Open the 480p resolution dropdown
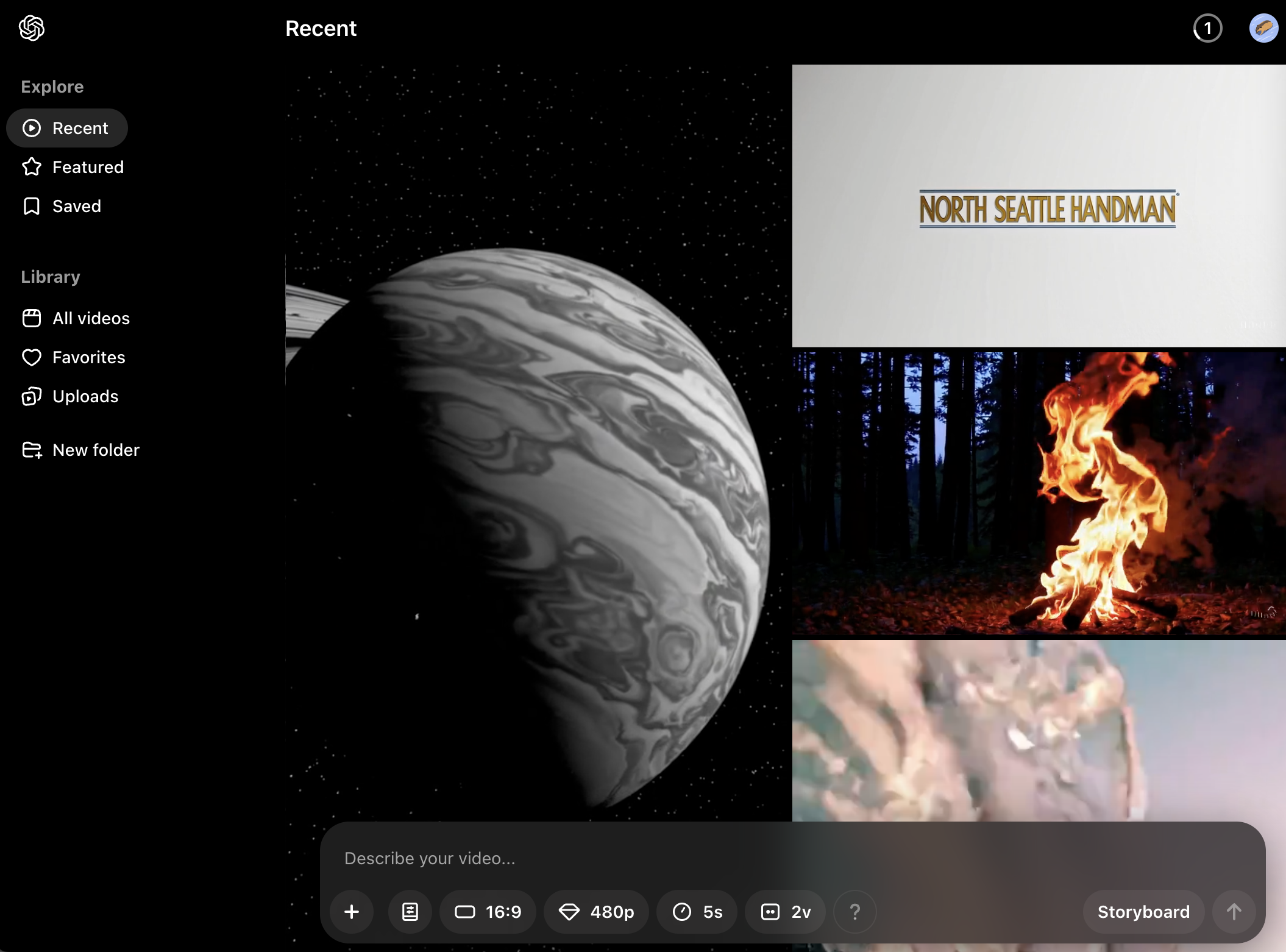1286x952 pixels. point(597,912)
